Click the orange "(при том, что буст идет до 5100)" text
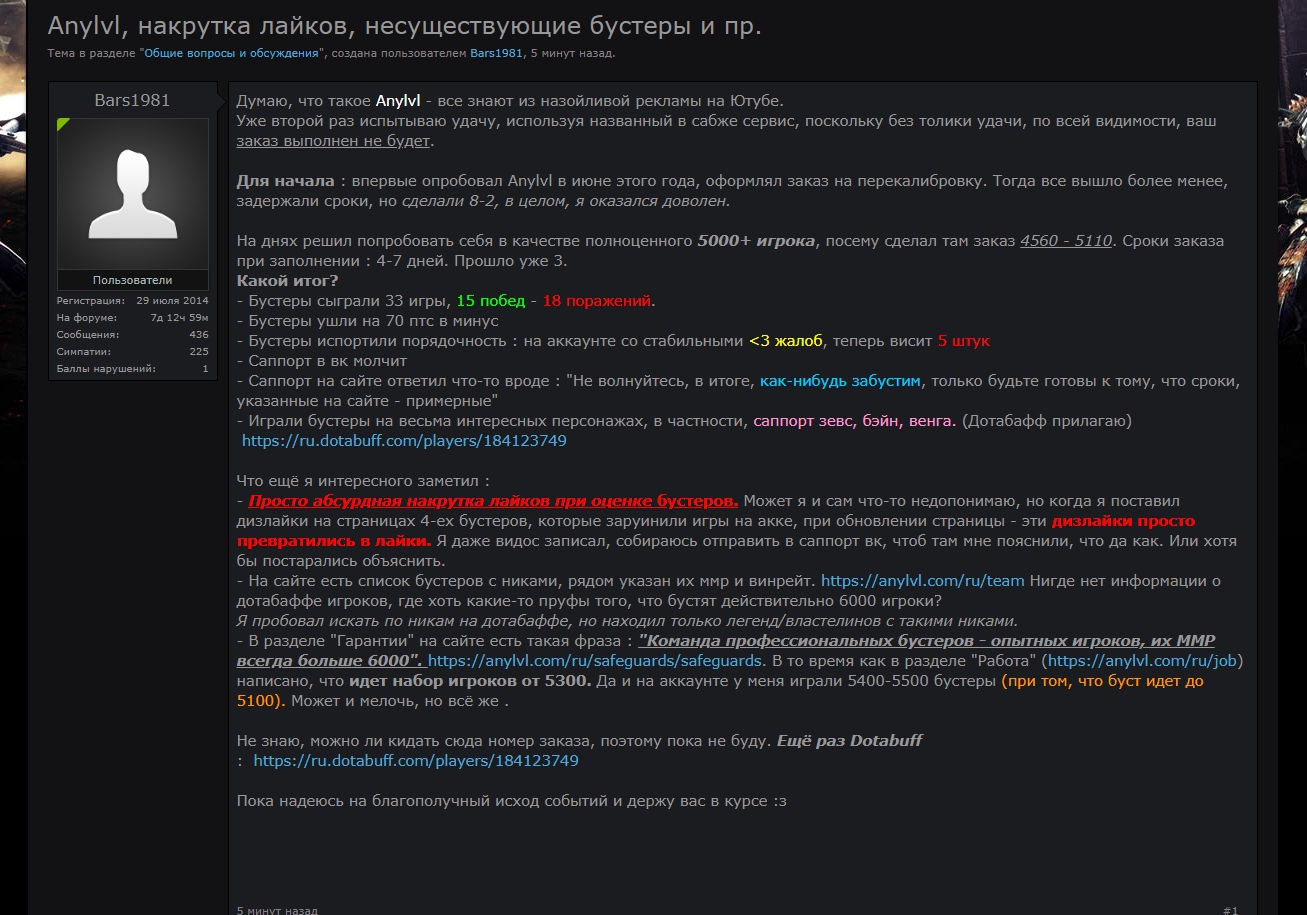Image resolution: width=1307 pixels, height=915 pixels. coord(719,690)
